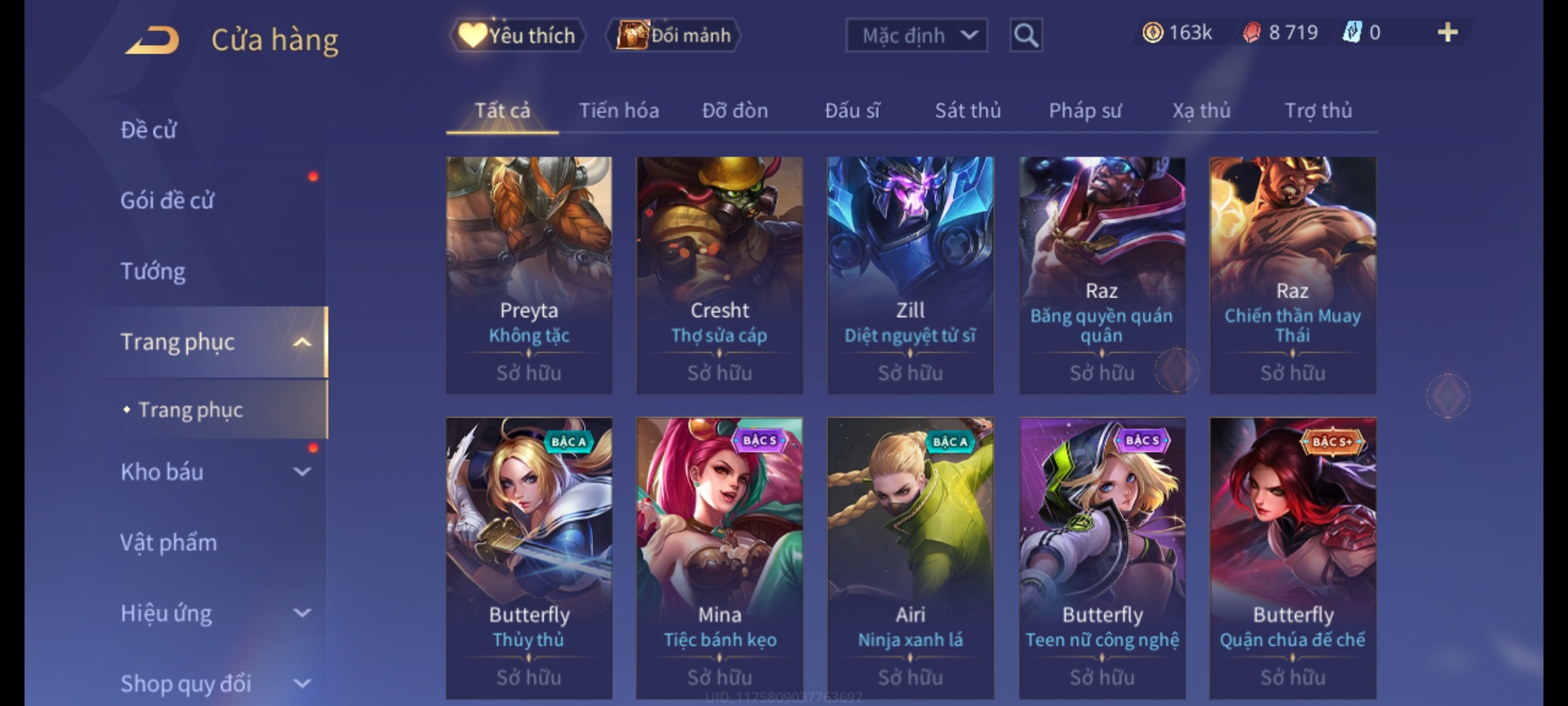Expand Shop quy đổi section

point(302,684)
